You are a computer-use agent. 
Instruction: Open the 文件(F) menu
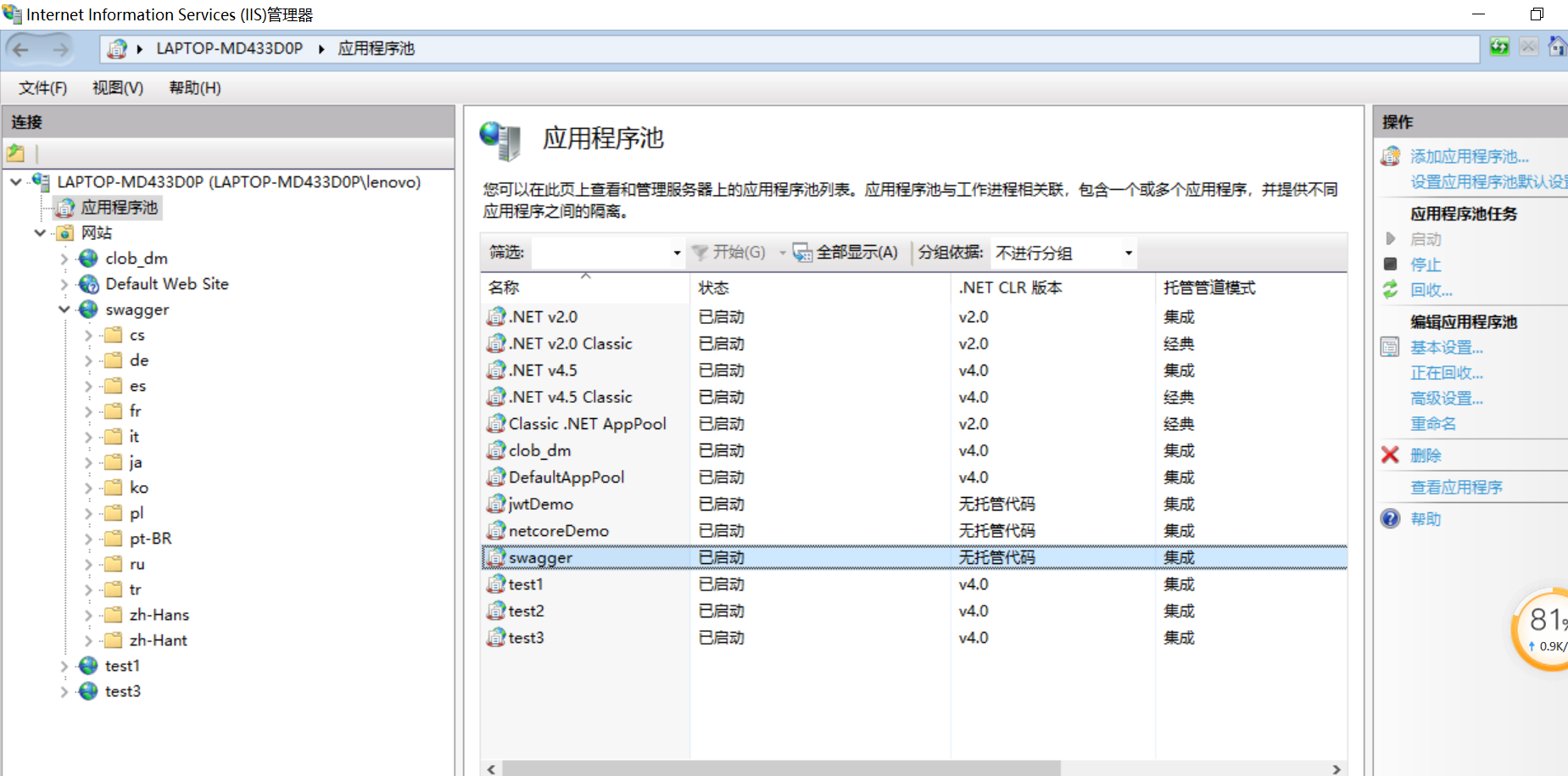pos(43,88)
